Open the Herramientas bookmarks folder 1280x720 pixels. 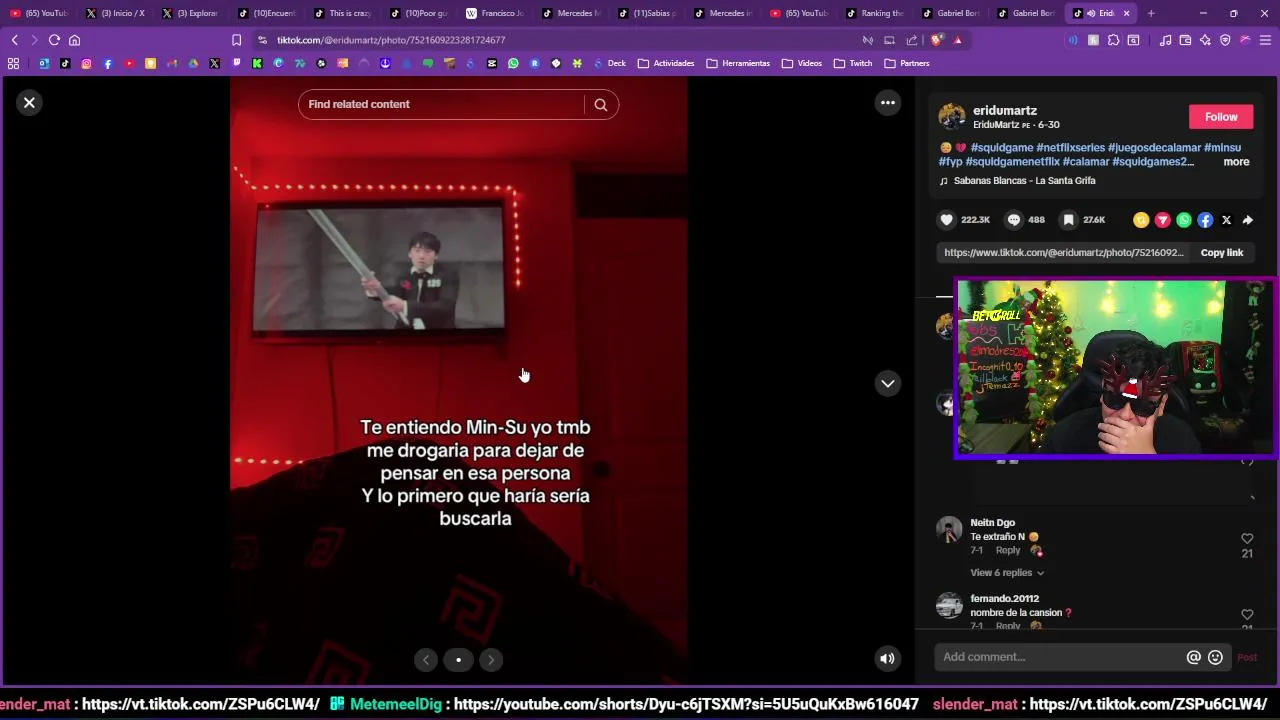738,63
